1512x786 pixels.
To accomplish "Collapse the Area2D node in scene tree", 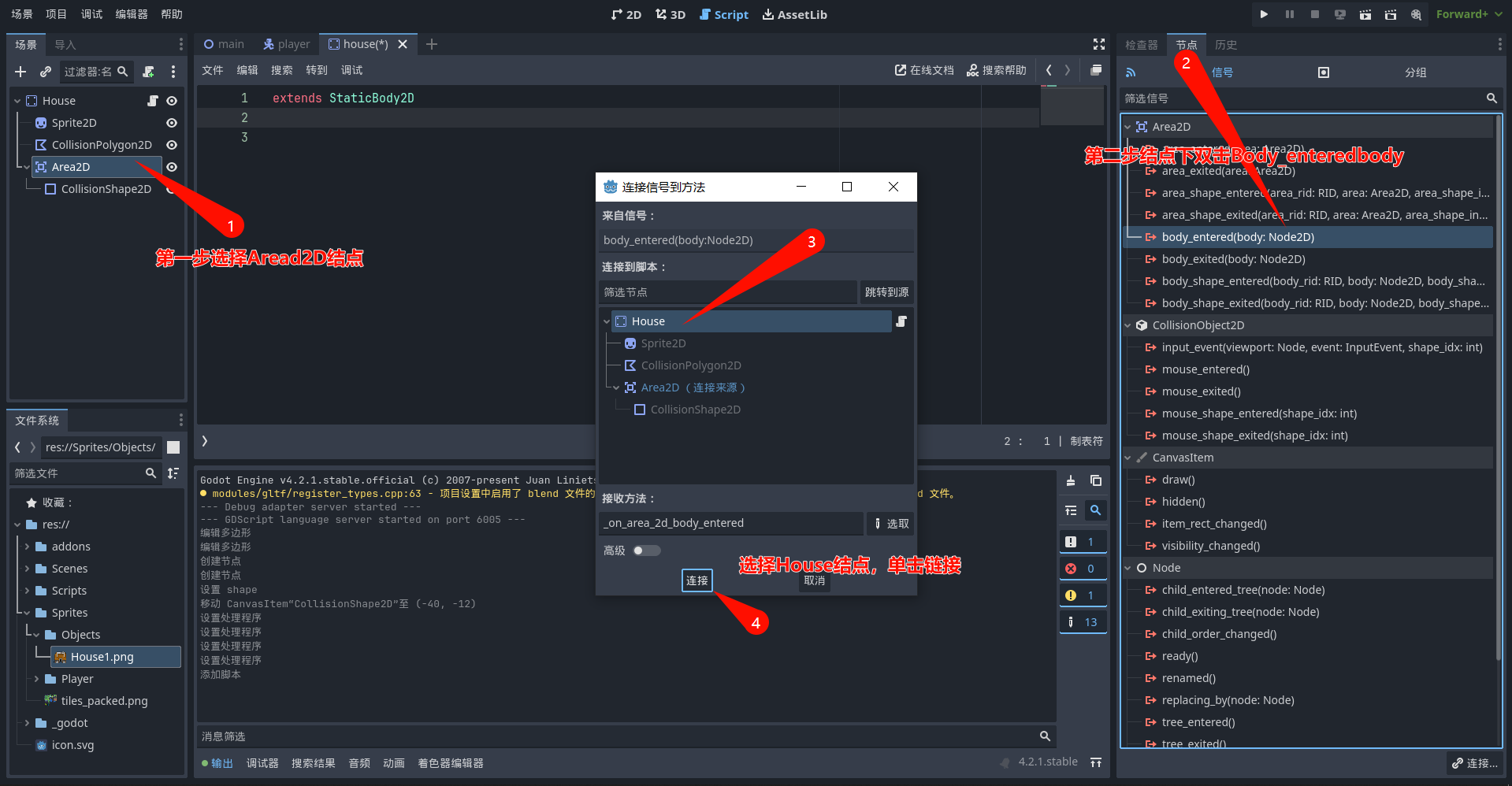I will click(x=27, y=167).
